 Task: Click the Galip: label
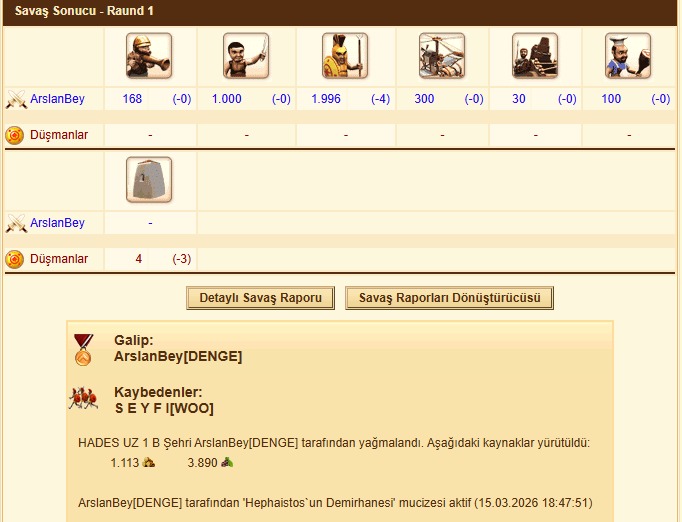coord(134,340)
